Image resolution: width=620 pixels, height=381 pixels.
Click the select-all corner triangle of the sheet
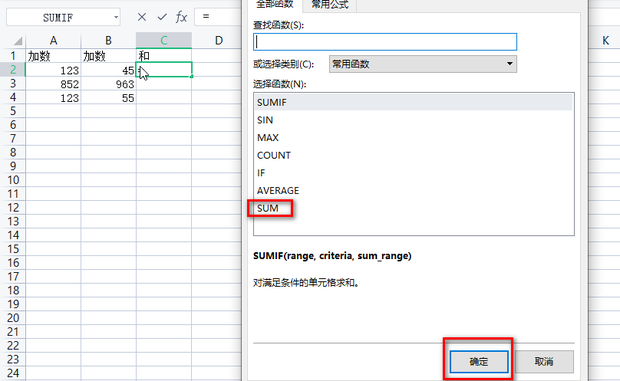pos(18,41)
